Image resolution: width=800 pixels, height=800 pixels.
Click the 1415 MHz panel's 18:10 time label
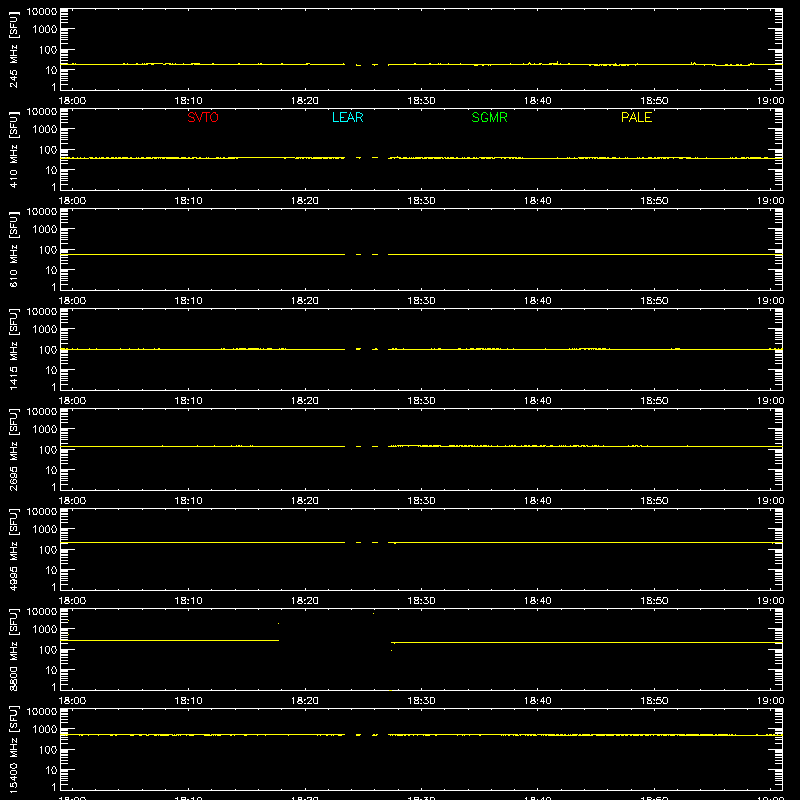click(188, 401)
